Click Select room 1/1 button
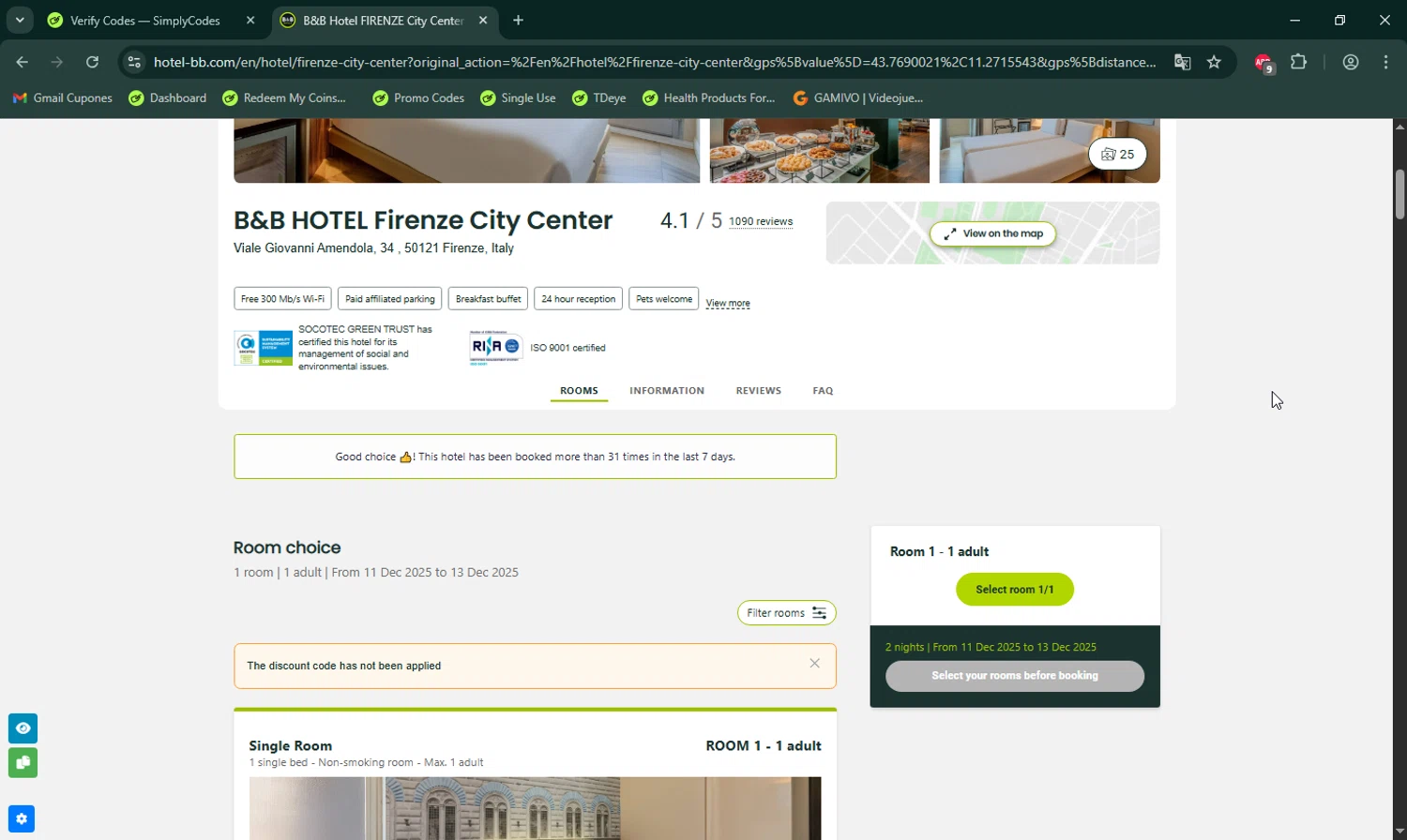This screenshot has height=840, width=1407. [x=1014, y=590]
